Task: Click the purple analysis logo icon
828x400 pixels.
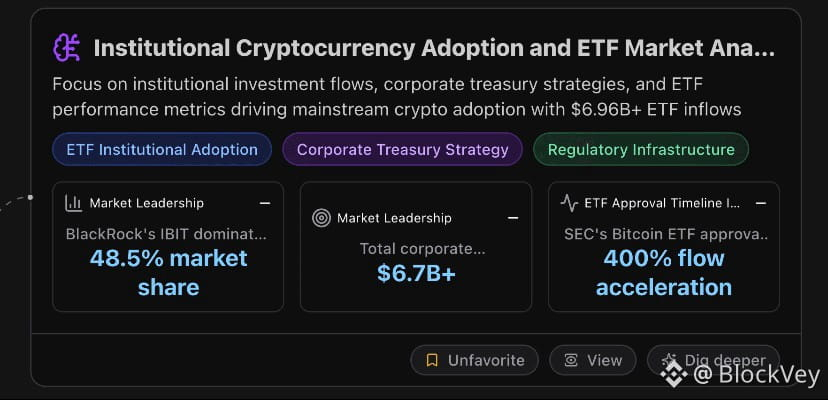Action: (67, 47)
